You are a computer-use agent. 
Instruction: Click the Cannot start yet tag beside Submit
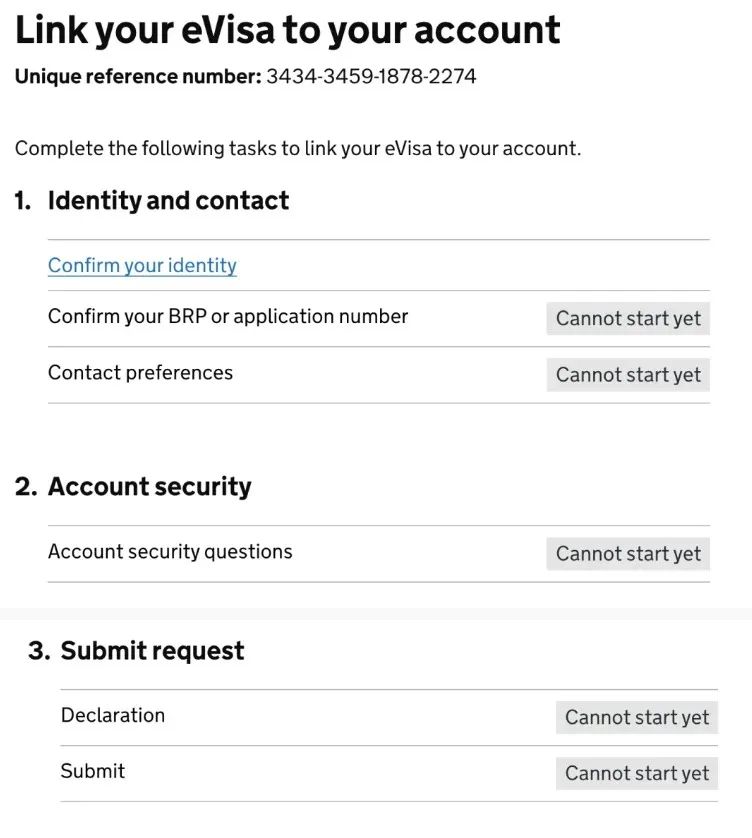(x=637, y=773)
